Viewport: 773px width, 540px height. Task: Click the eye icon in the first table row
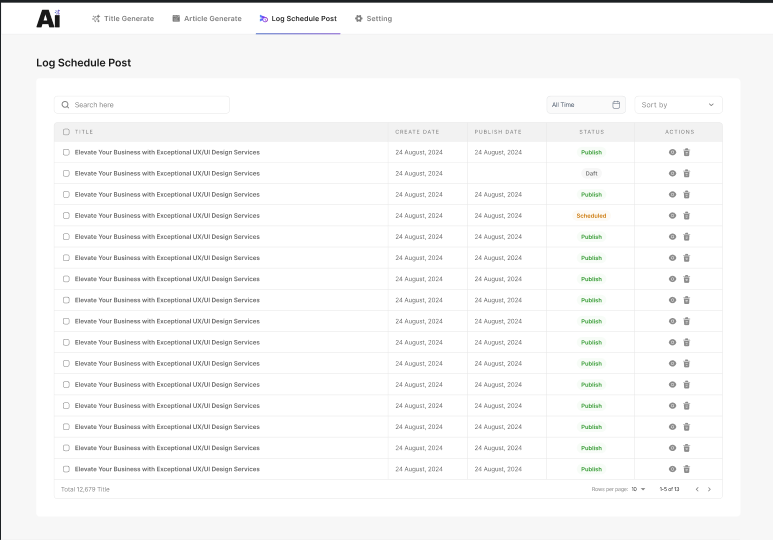tap(672, 152)
